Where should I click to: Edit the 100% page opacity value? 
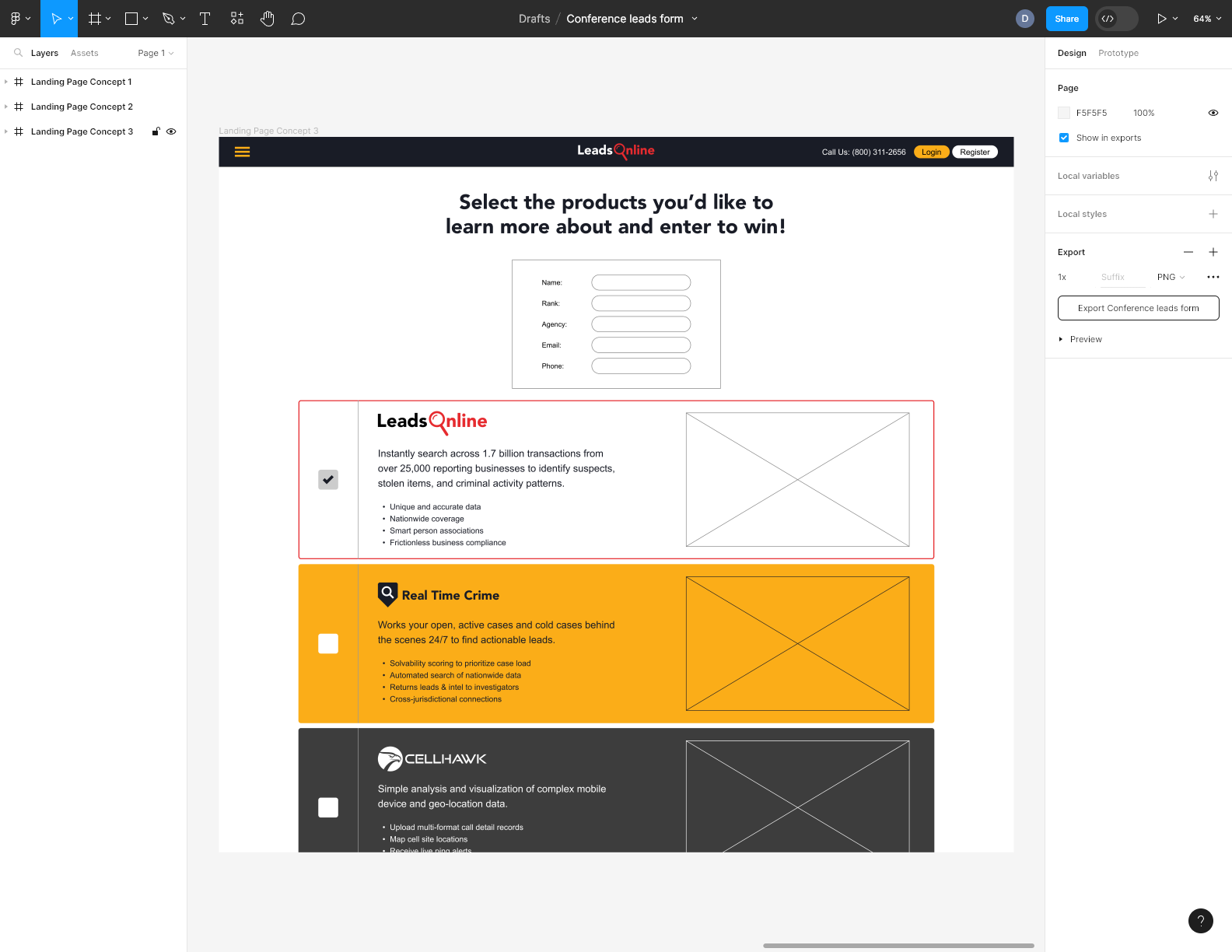pos(1143,113)
